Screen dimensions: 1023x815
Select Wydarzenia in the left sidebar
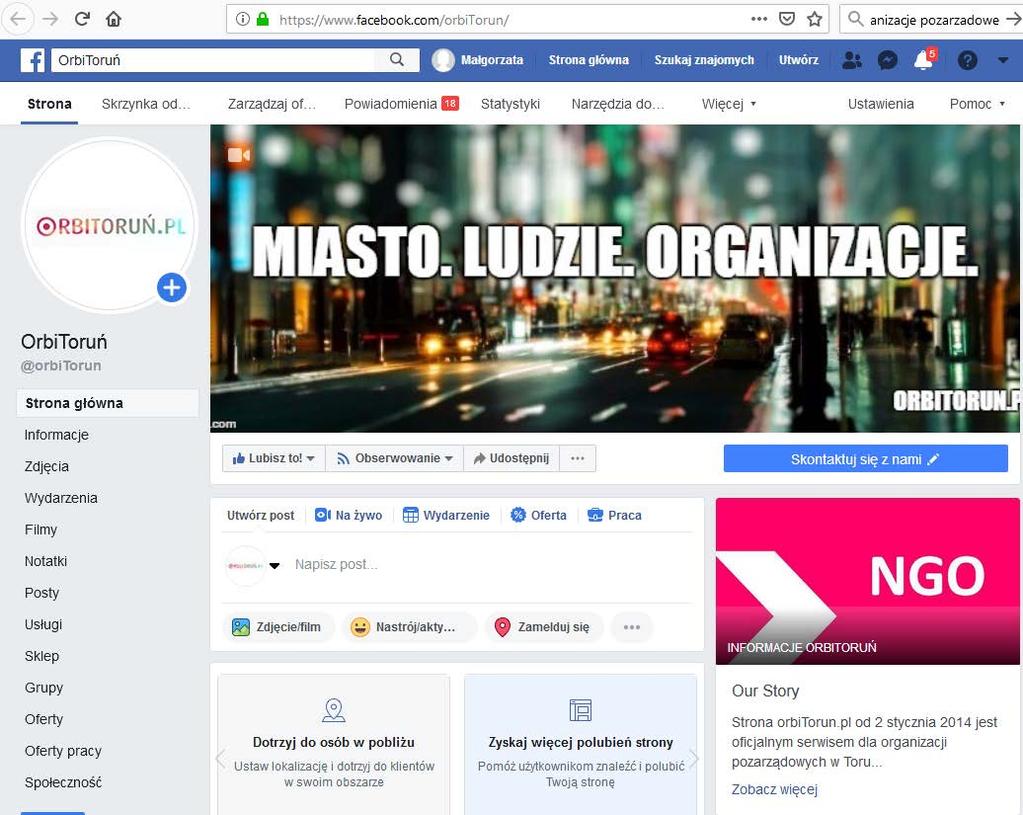61,498
